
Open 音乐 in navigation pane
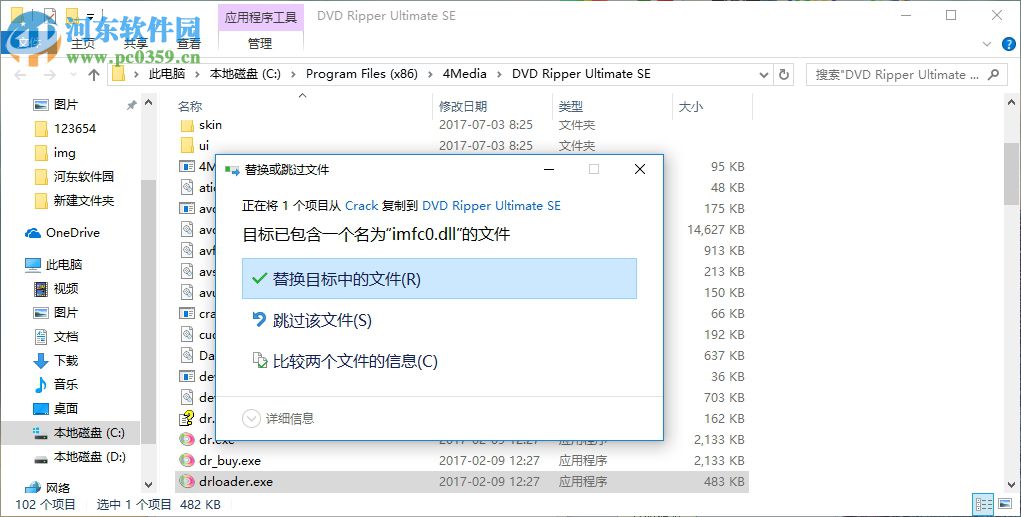click(65, 384)
